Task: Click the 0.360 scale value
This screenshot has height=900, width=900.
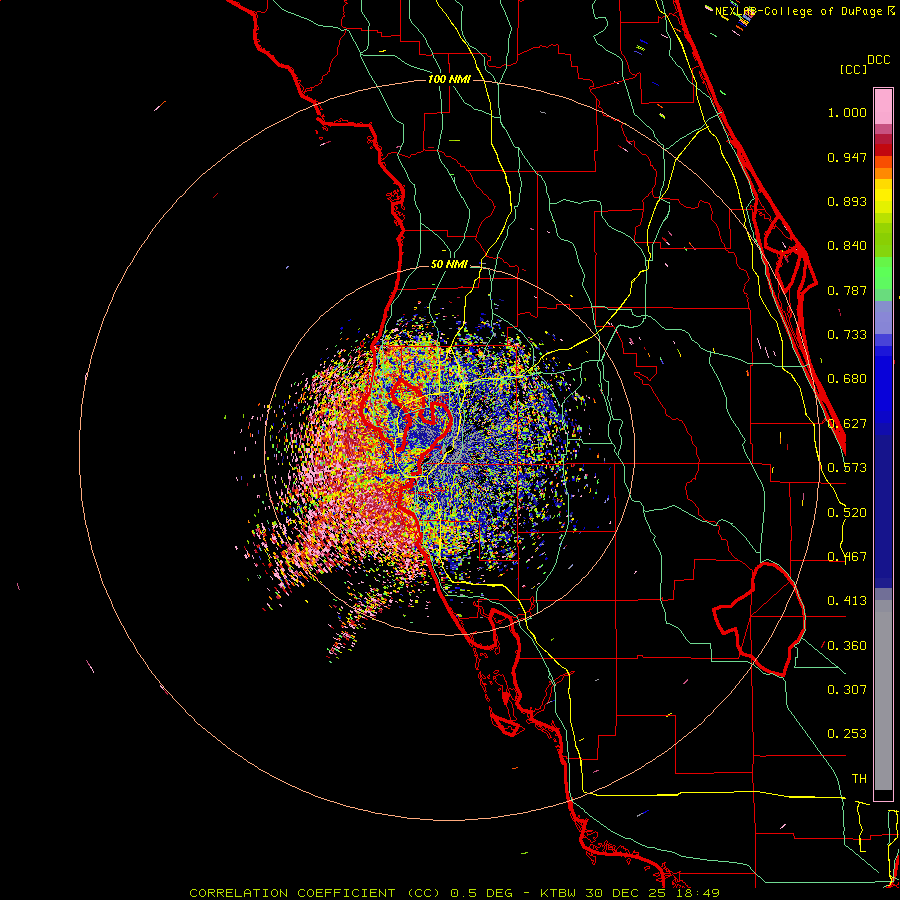Action: [847, 646]
